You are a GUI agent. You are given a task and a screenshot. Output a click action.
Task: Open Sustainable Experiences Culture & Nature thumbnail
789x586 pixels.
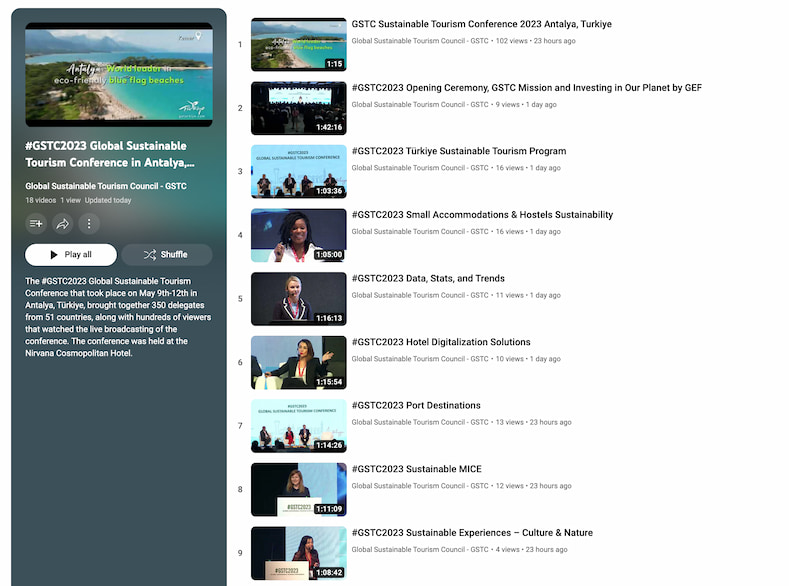(x=299, y=553)
